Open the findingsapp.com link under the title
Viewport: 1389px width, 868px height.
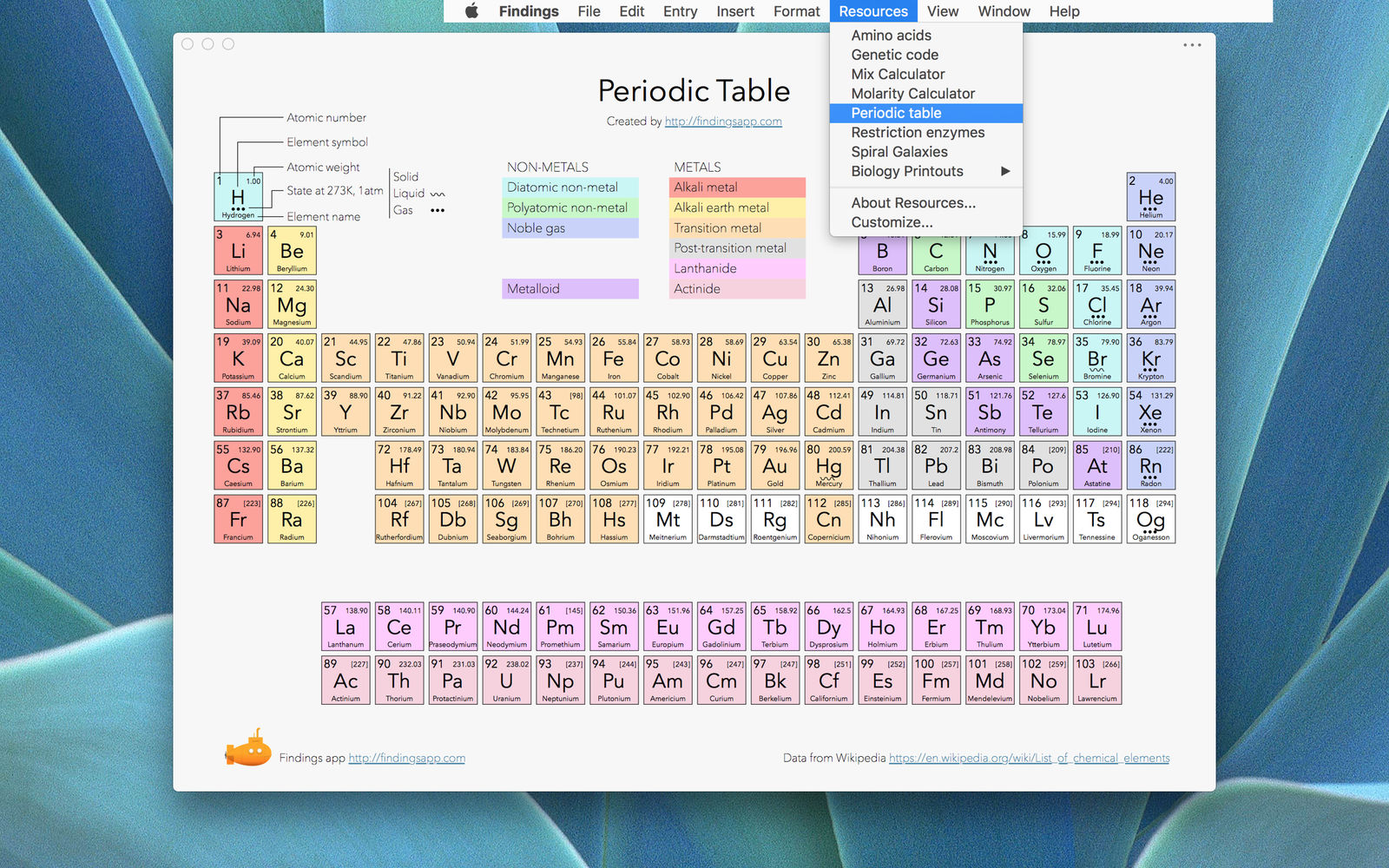click(723, 122)
